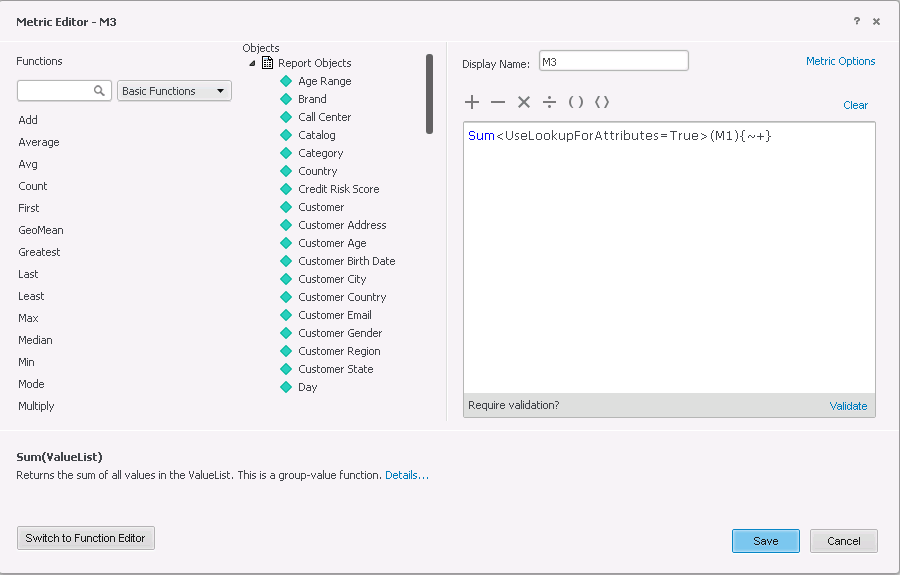Select the Customer Region attribute
This screenshot has width=900, height=575.
[x=339, y=351]
